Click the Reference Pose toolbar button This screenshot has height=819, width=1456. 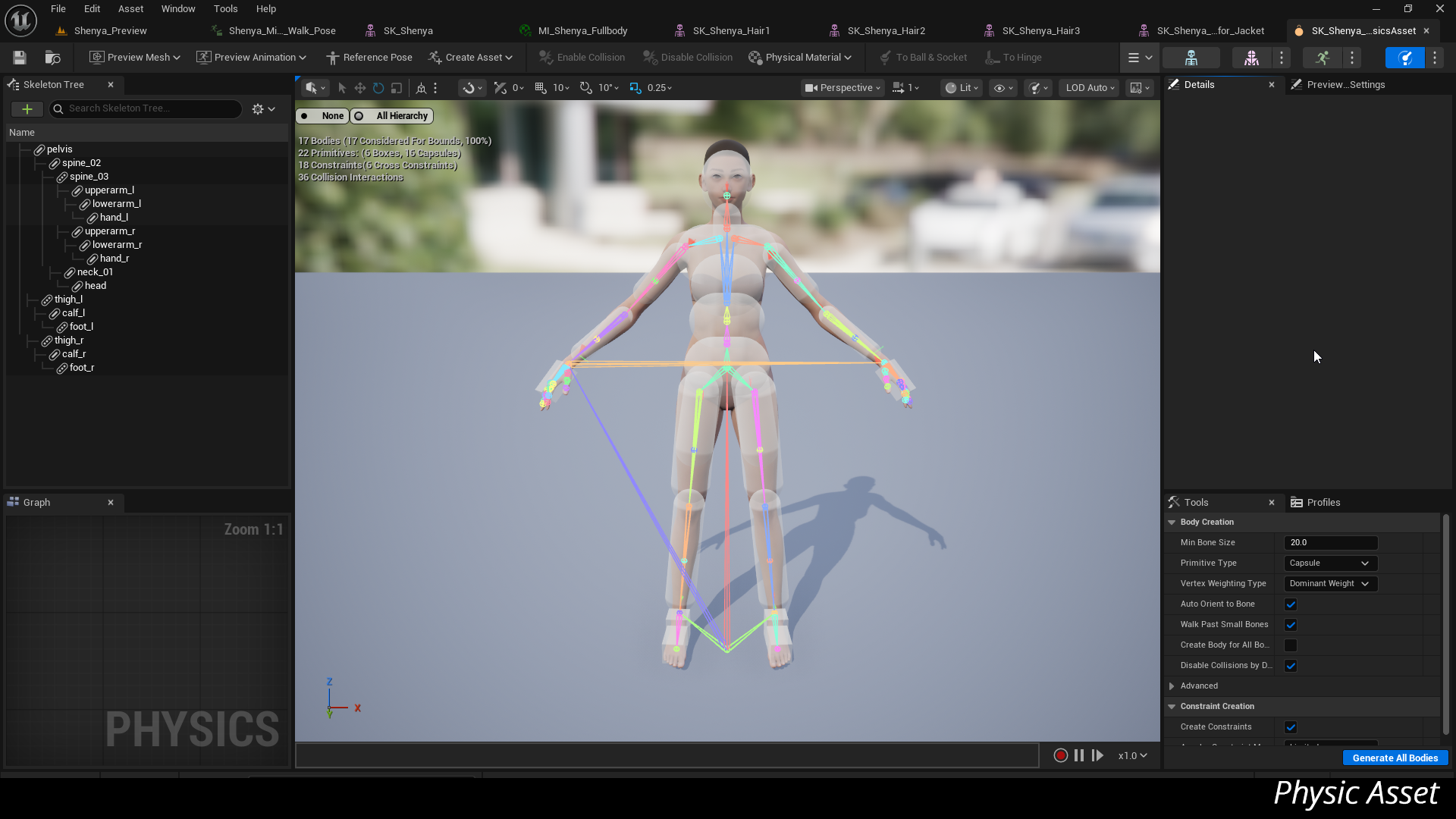(369, 58)
